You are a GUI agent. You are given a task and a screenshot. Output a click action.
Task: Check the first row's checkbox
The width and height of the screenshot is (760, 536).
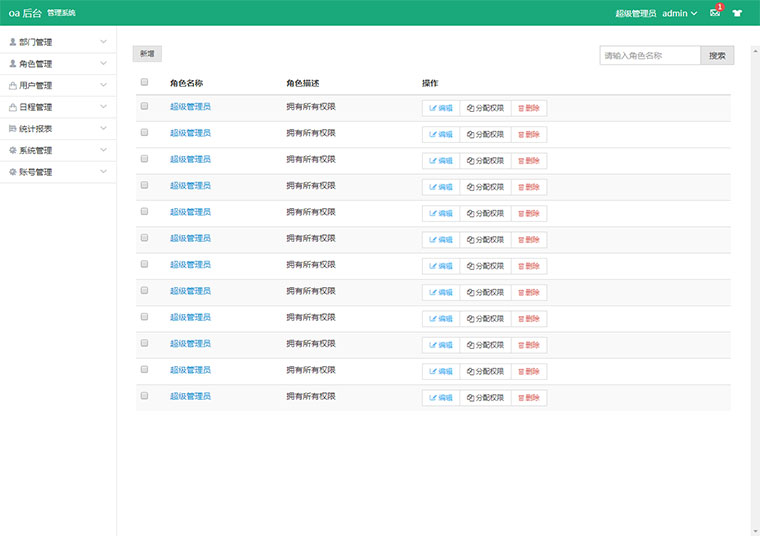(144, 106)
